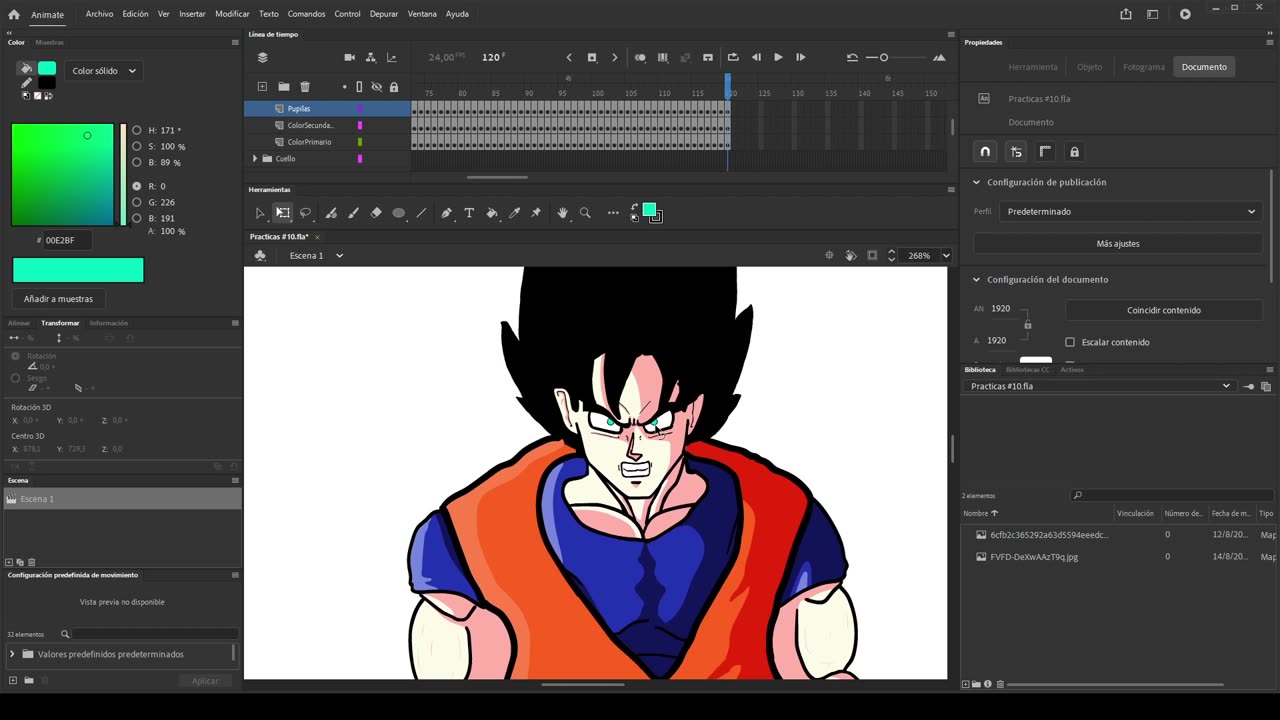This screenshot has height=720, width=1280.
Task: Click the fill color swatch in Color panel
Action: [47, 68]
